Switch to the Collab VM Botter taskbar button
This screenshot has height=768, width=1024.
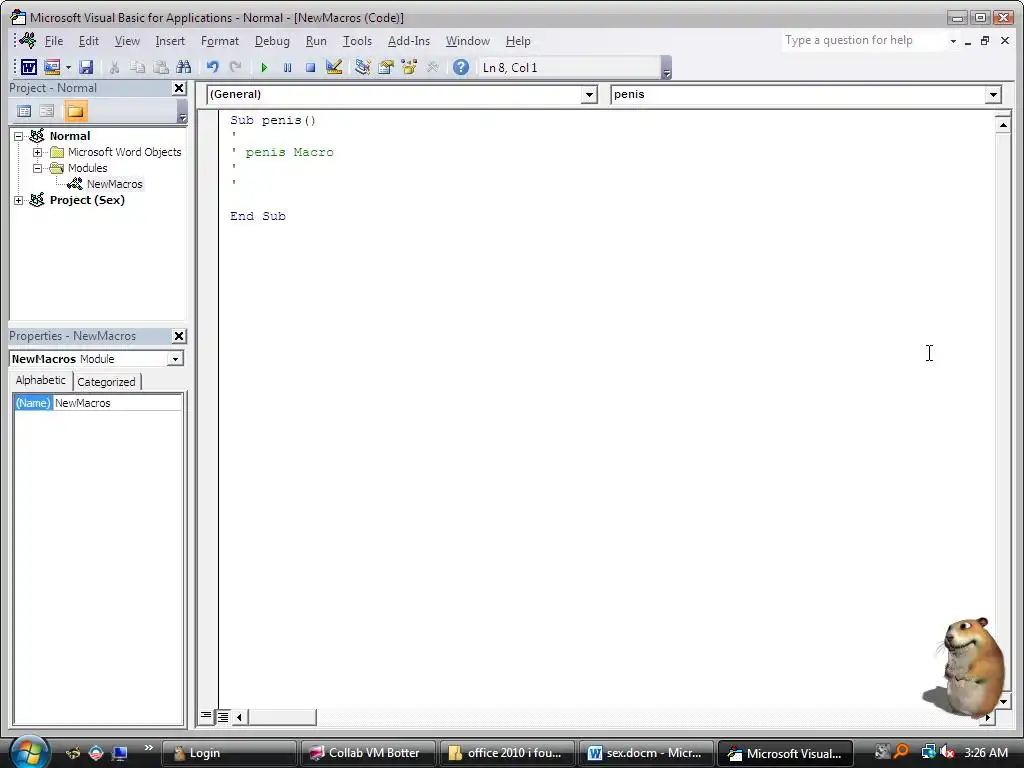(366, 753)
